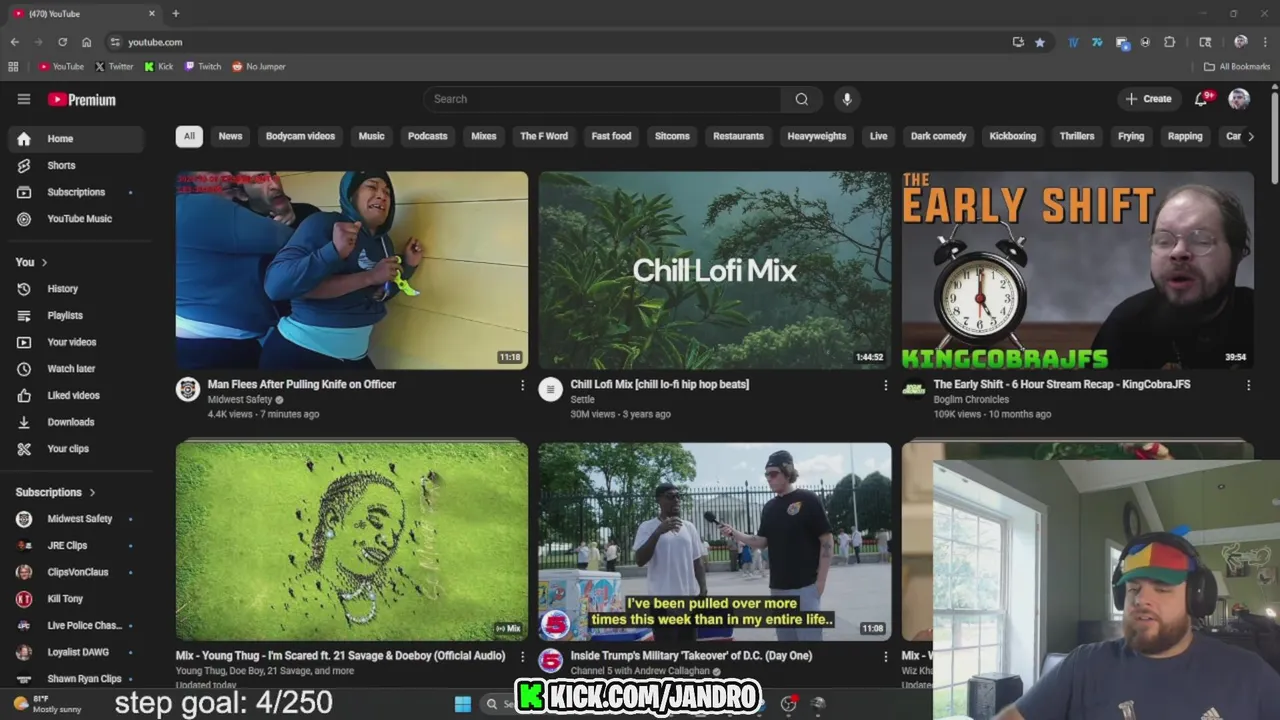Open the Shawn Ryan Clips subscription

coord(76,679)
